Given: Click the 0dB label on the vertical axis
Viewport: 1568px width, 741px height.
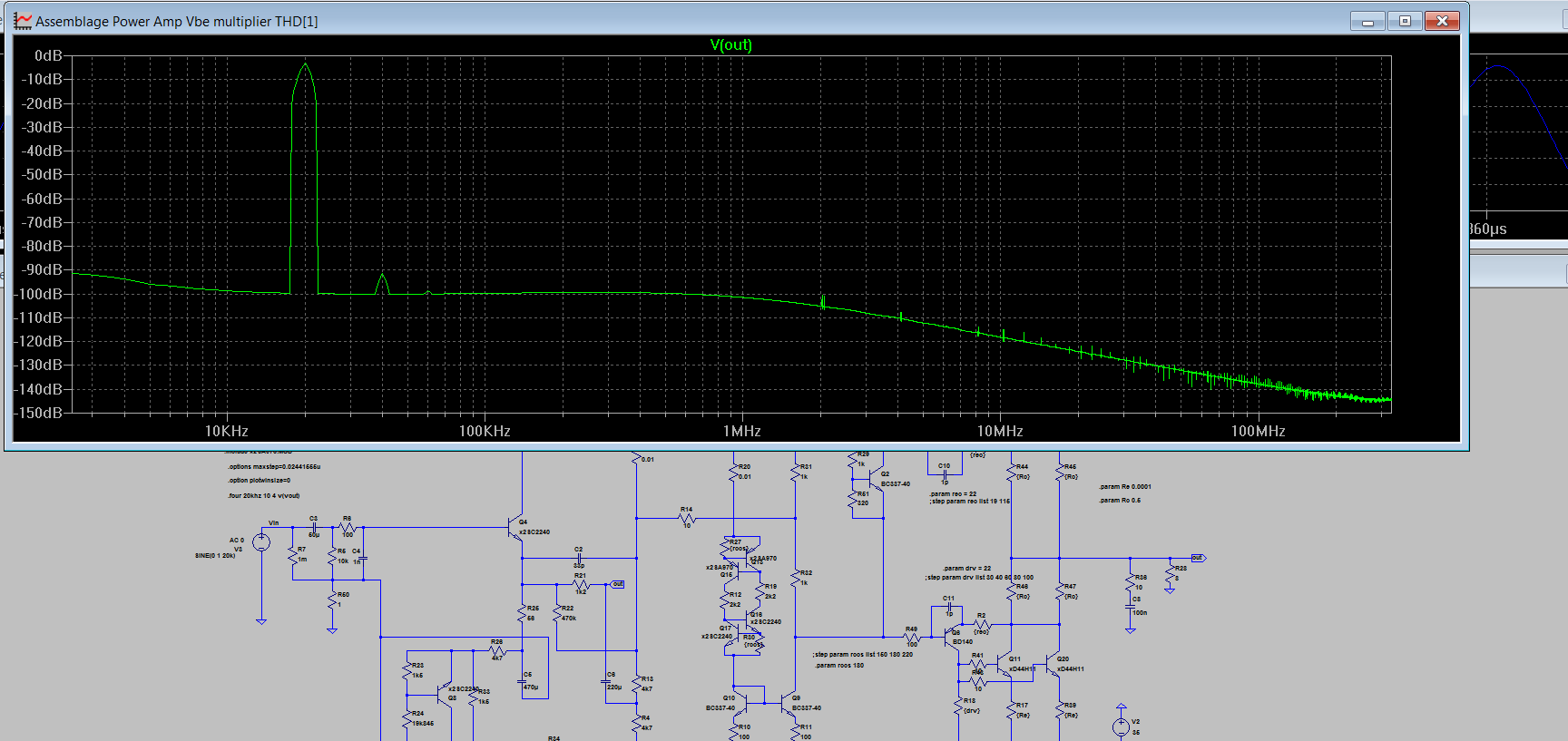Looking at the screenshot, I should (48, 55).
